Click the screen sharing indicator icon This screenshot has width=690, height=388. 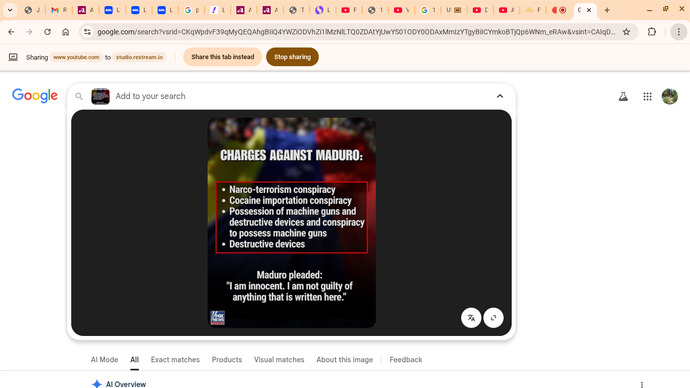pos(13,57)
